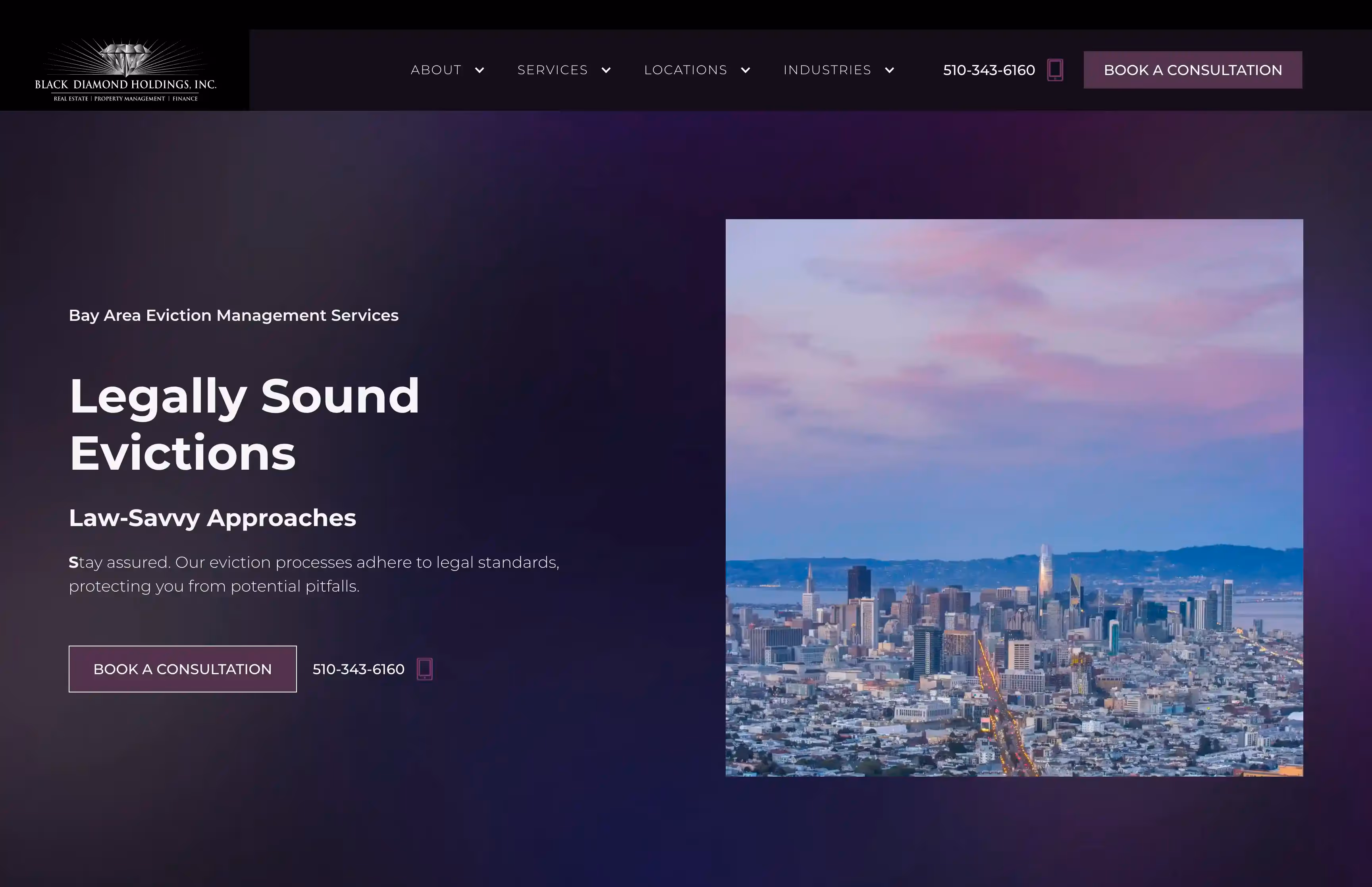Open the About menu item
This screenshot has height=887, width=1372.
[436, 70]
